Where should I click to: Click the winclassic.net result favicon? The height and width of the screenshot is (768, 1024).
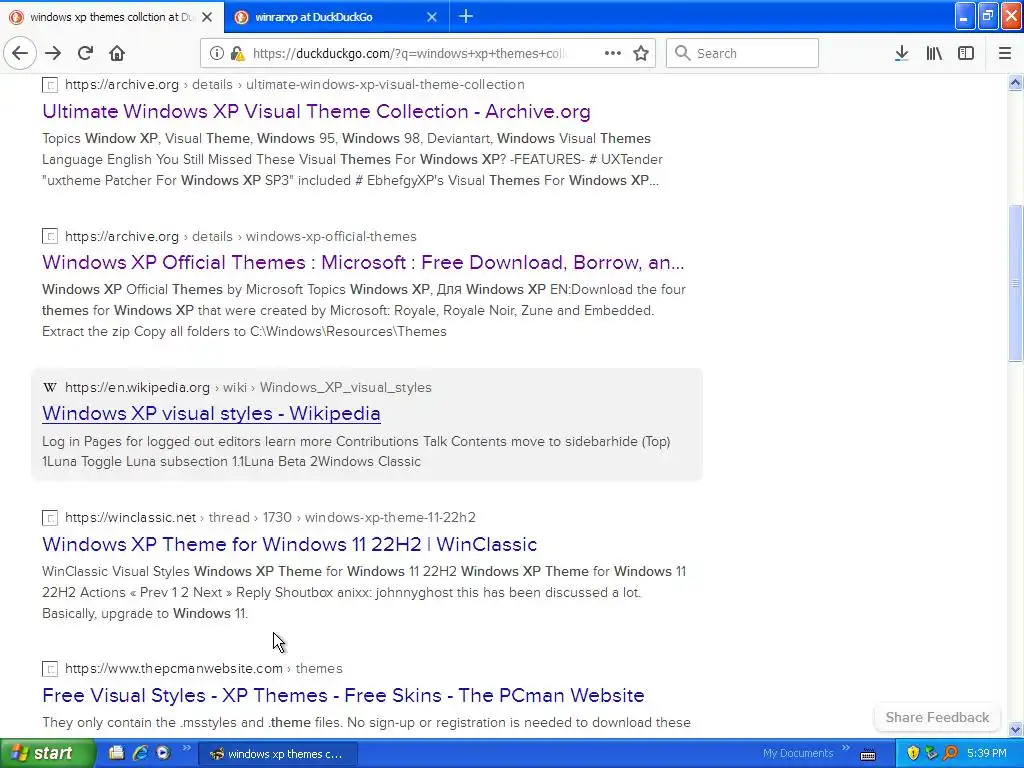(50, 518)
